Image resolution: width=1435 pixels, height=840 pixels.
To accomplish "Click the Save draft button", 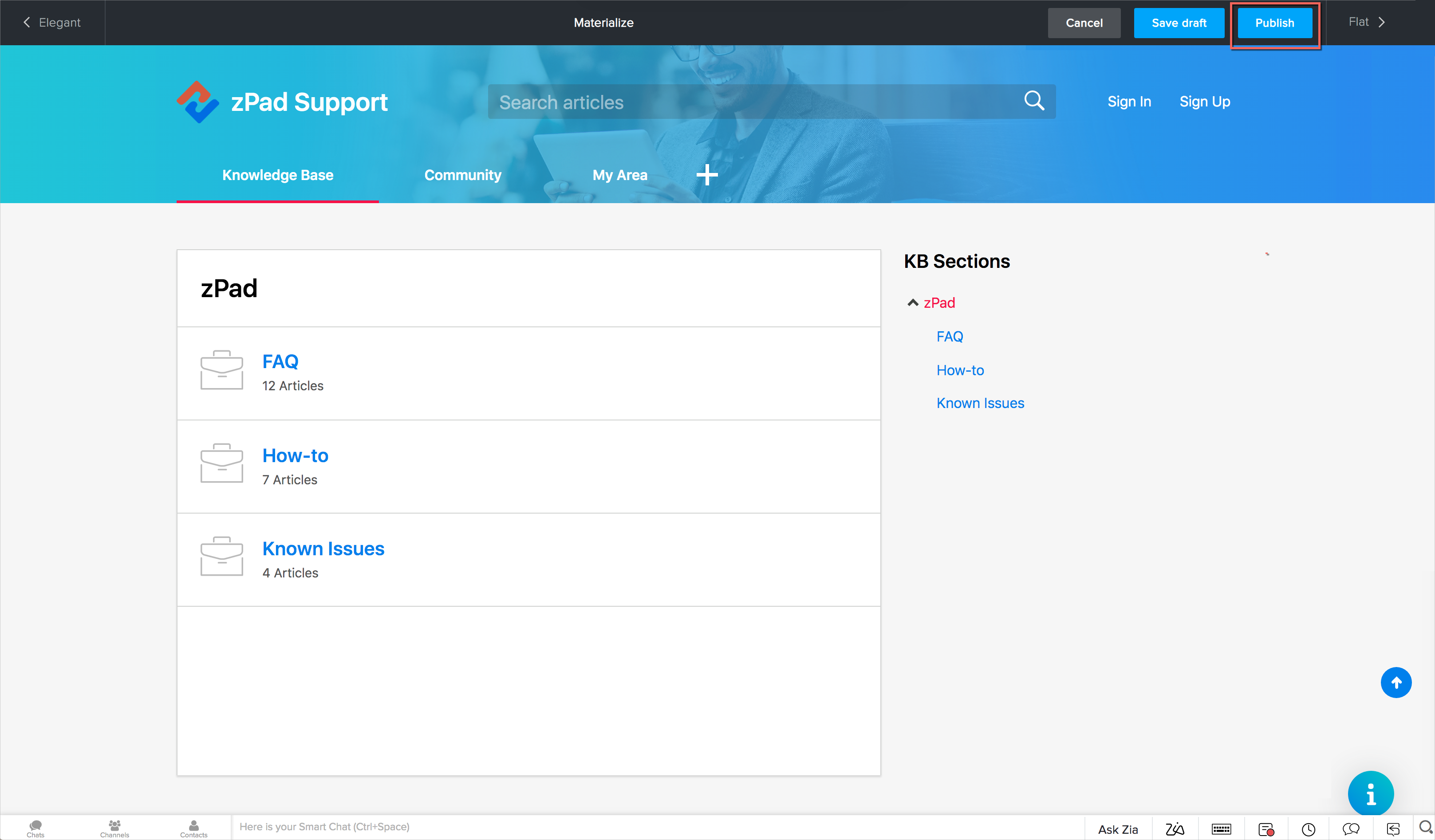I will click(x=1179, y=23).
